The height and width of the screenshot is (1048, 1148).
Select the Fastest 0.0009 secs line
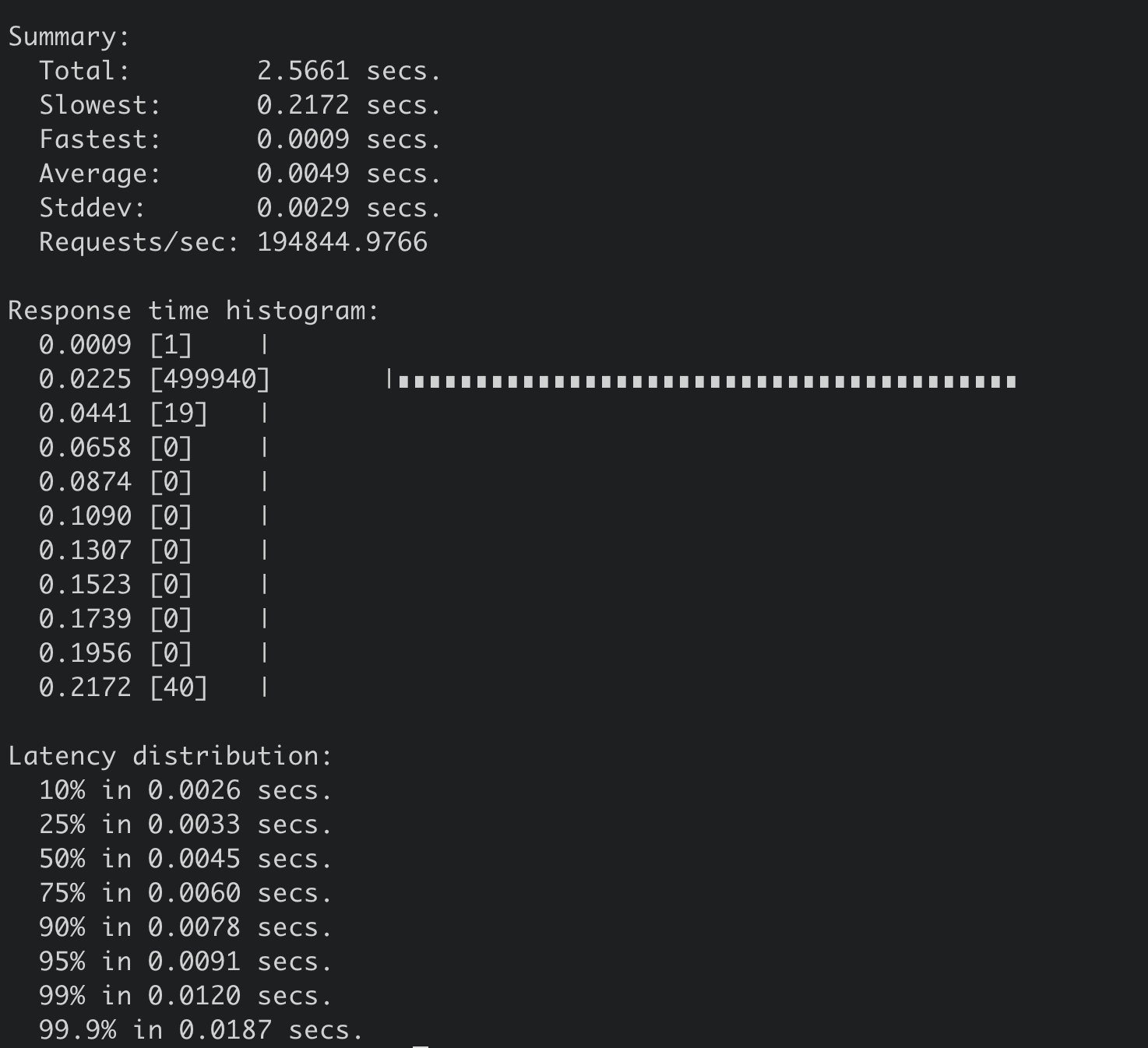[x=240, y=139]
